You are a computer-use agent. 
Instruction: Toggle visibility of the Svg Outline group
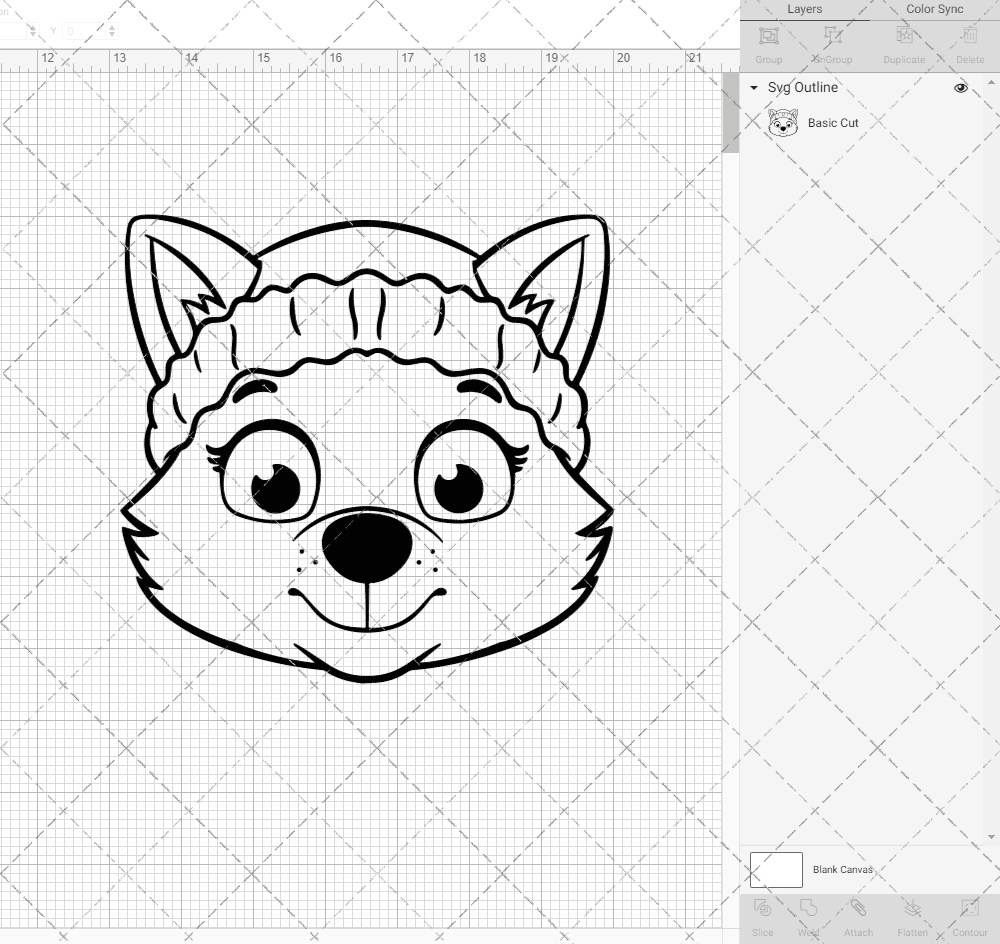pyautogui.click(x=960, y=88)
